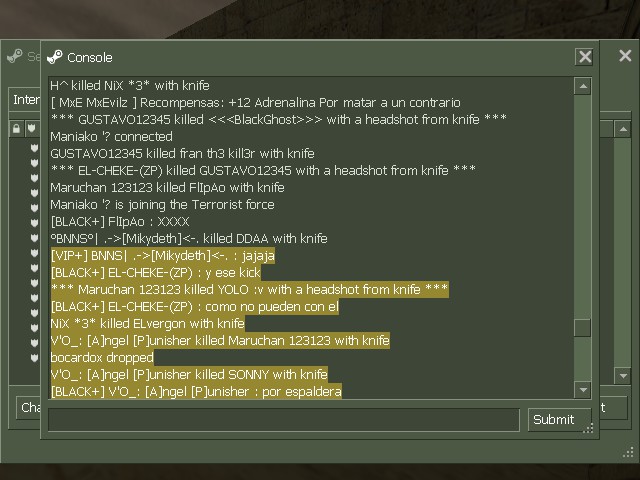
Task: Click the server browser window corner grip
Action: (x=628, y=453)
